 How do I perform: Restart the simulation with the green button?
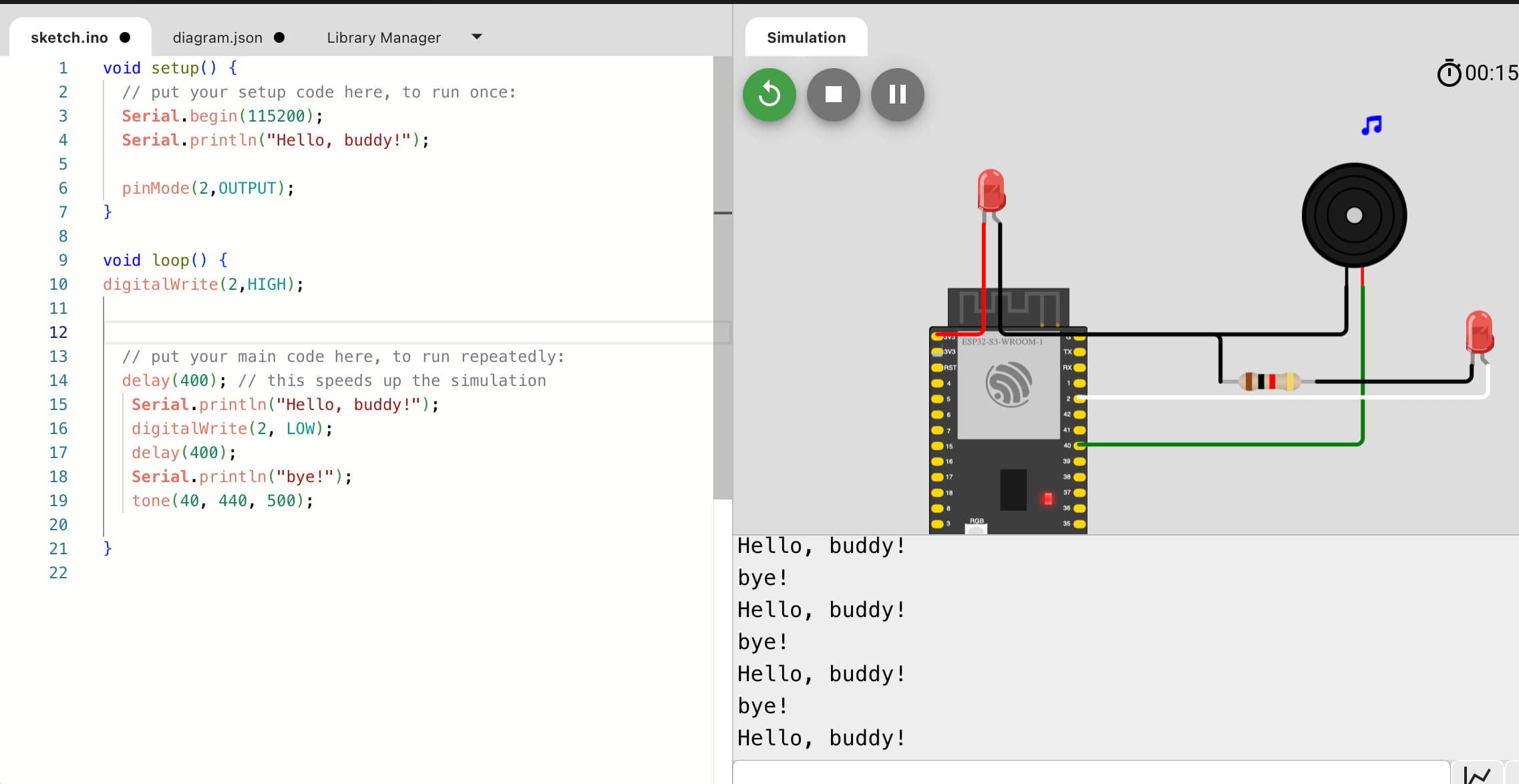[769, 95]
